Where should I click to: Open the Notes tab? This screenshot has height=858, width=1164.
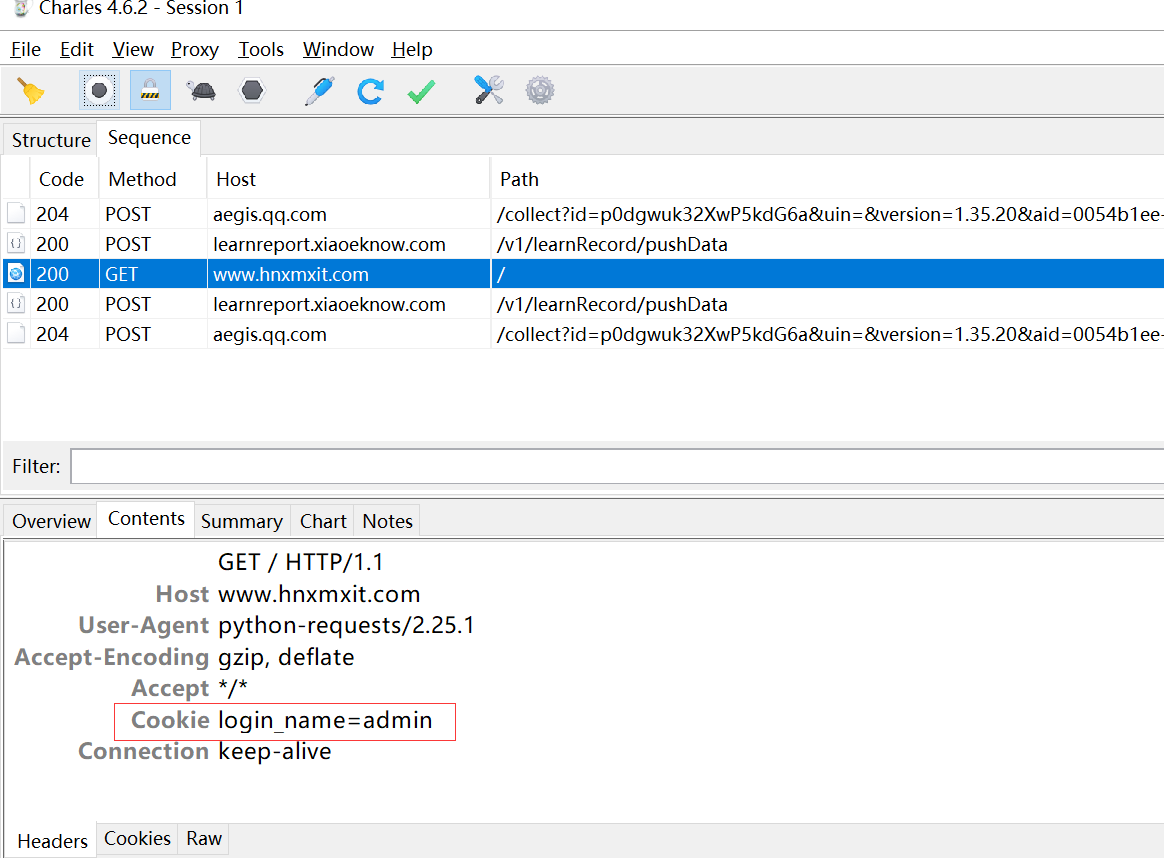point(386,520)
